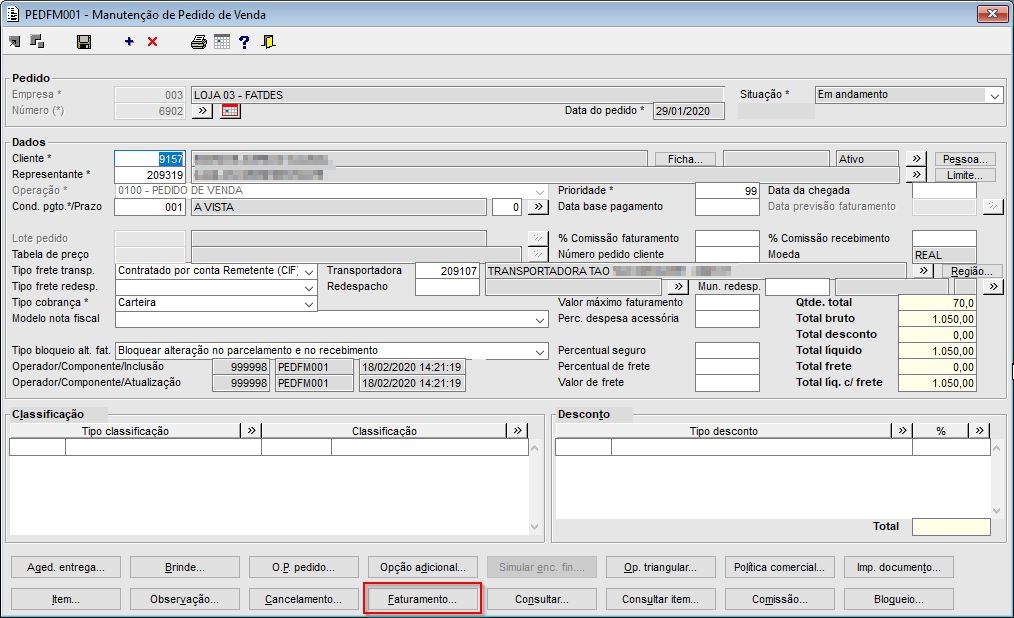Click the Número pedido cliente field
The height and width of the screenshot is (618, 1014).
tap(727, 255)
